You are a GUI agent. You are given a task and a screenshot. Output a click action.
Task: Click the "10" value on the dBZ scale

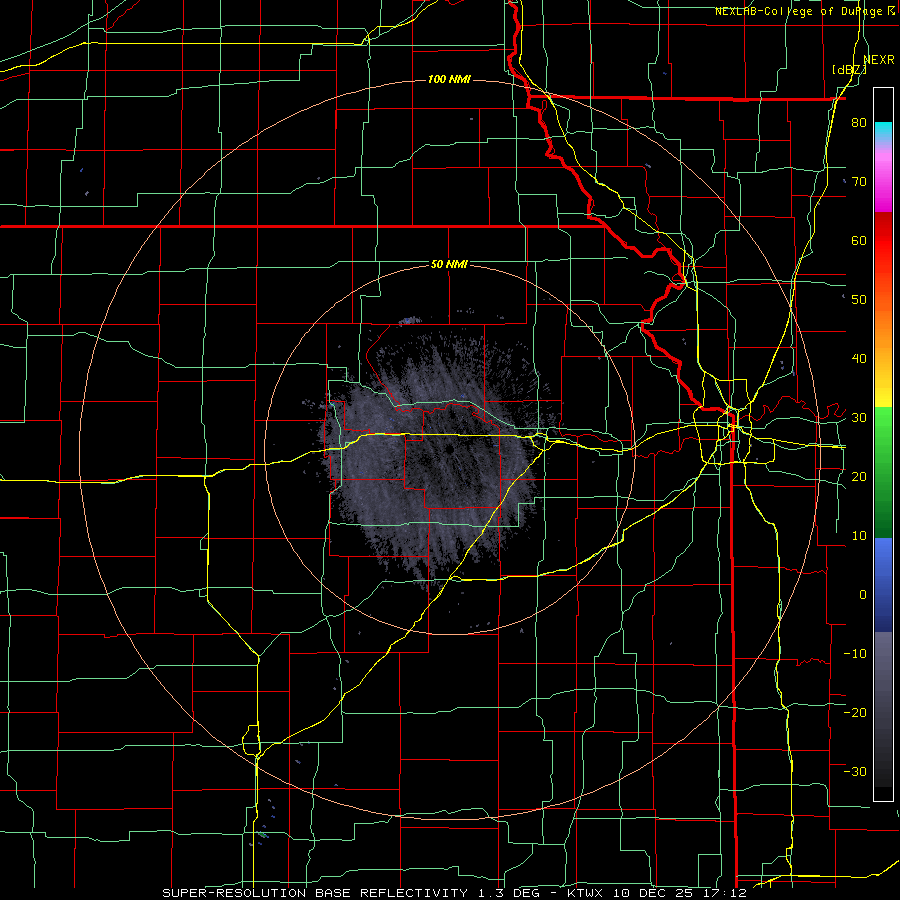tap(859, 536)
